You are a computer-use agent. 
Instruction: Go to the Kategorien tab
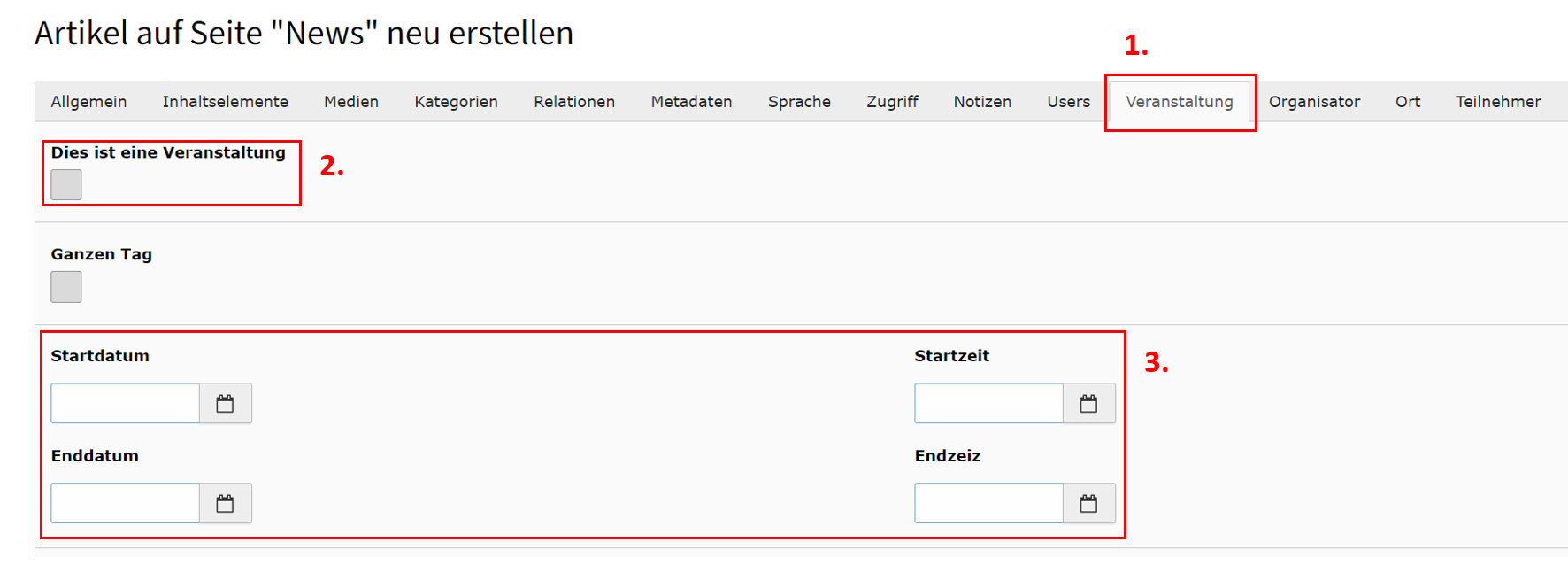457,102
